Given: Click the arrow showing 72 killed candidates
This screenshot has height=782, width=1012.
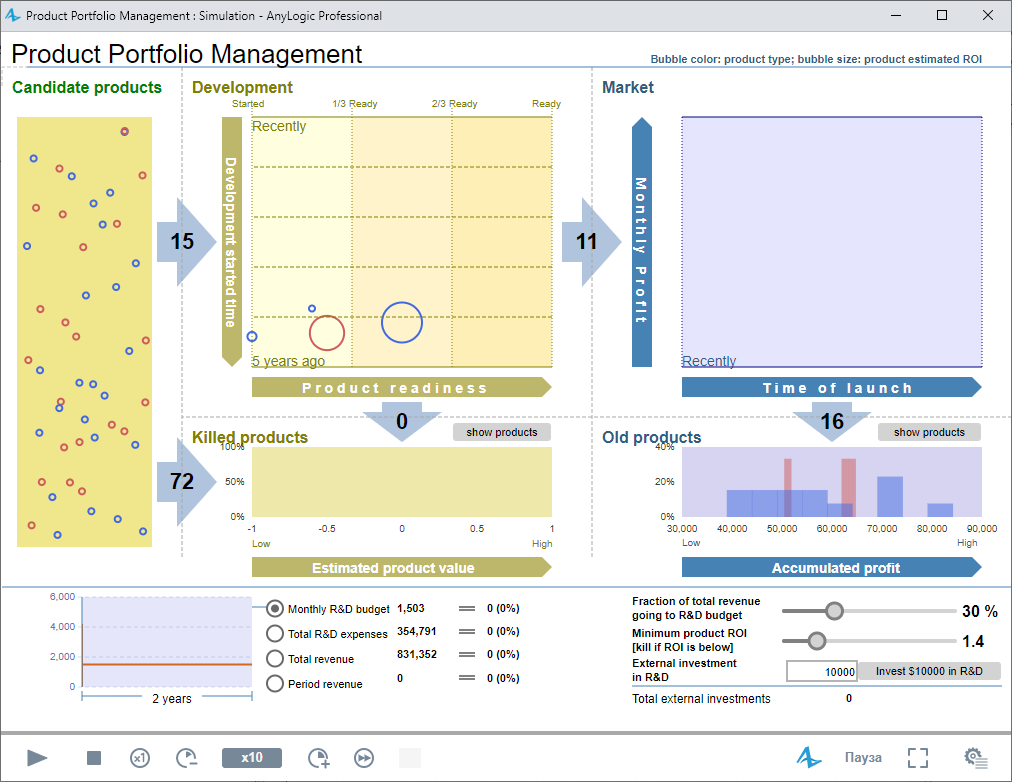Looking at the screenshot, I should click(186, 481).
